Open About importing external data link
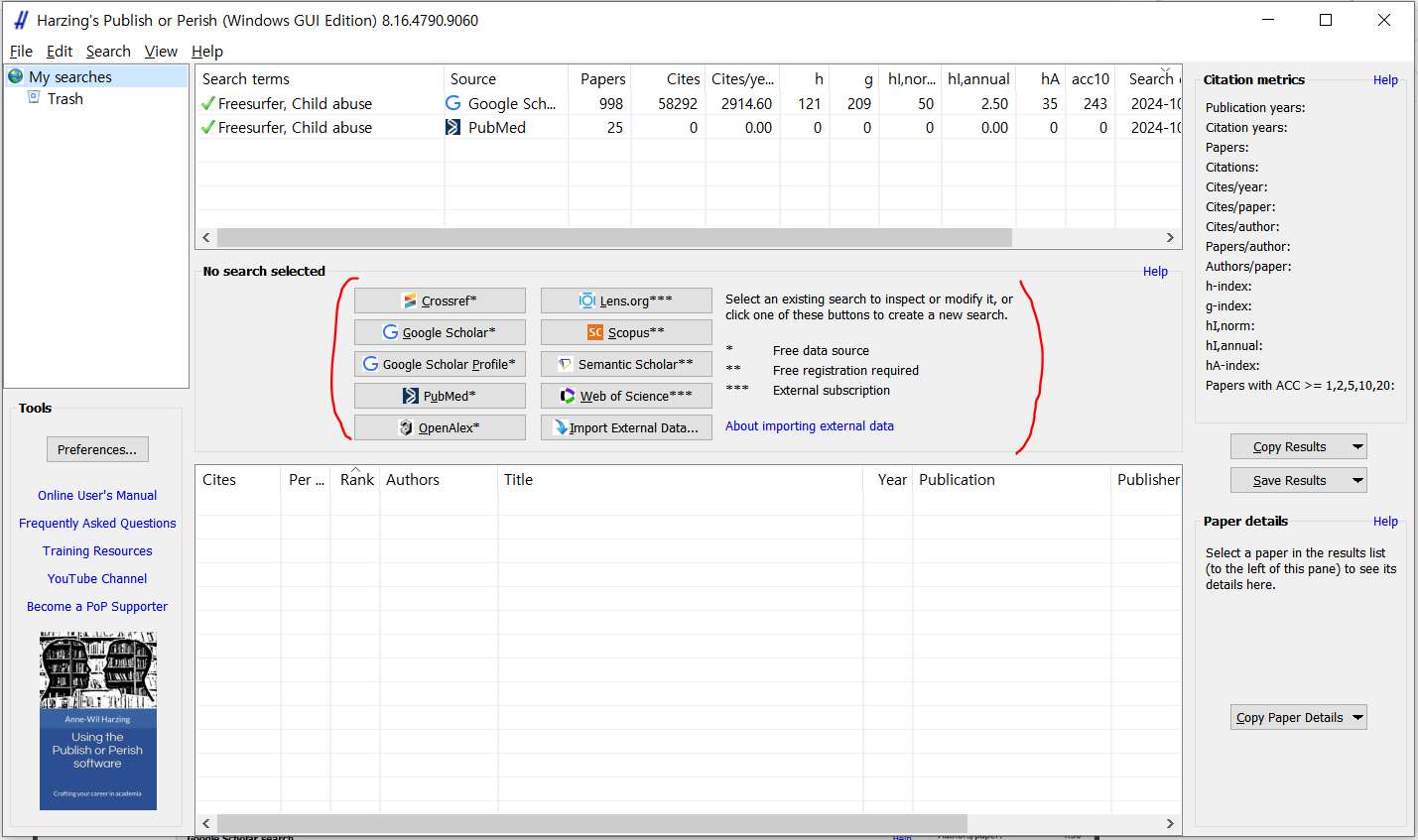 click(810, 425)
